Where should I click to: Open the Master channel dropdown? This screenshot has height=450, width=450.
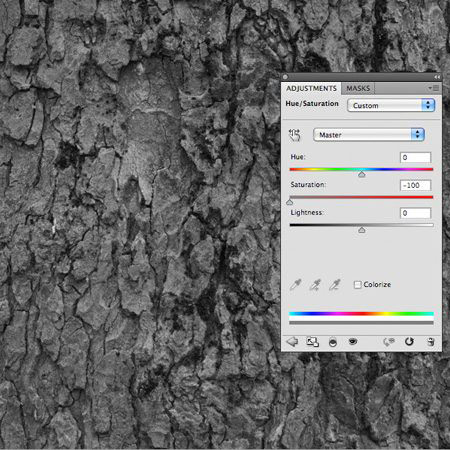[368, 135]
